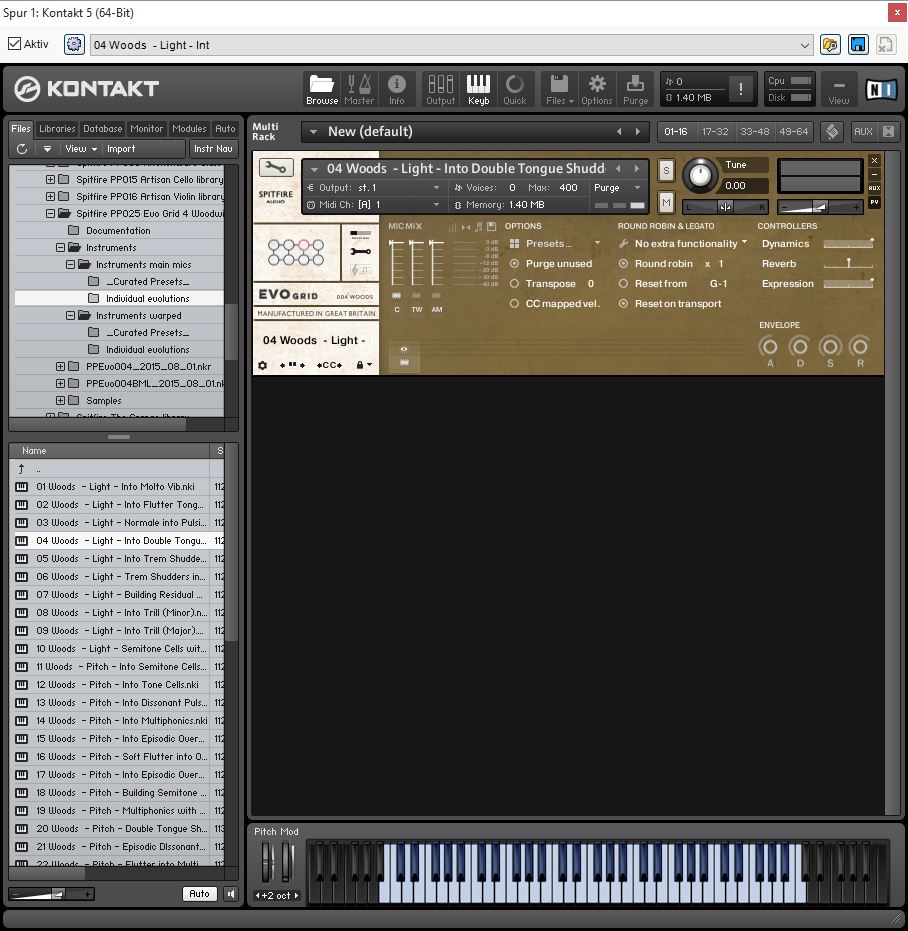Click the load preset folder icon
This screenshot has height=931, width=908.
point(830,45)
